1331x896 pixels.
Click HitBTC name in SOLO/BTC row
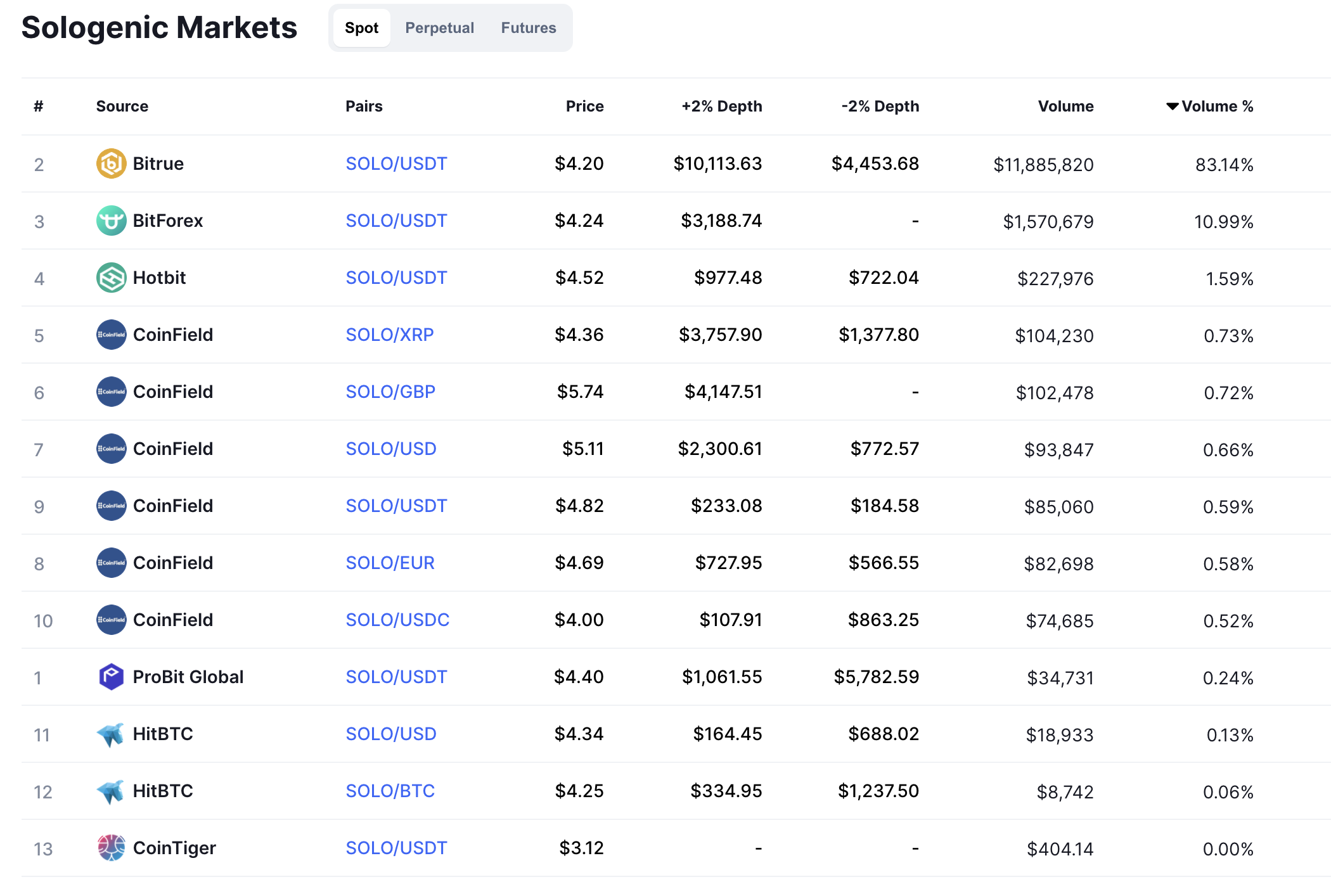click(163, 791)
